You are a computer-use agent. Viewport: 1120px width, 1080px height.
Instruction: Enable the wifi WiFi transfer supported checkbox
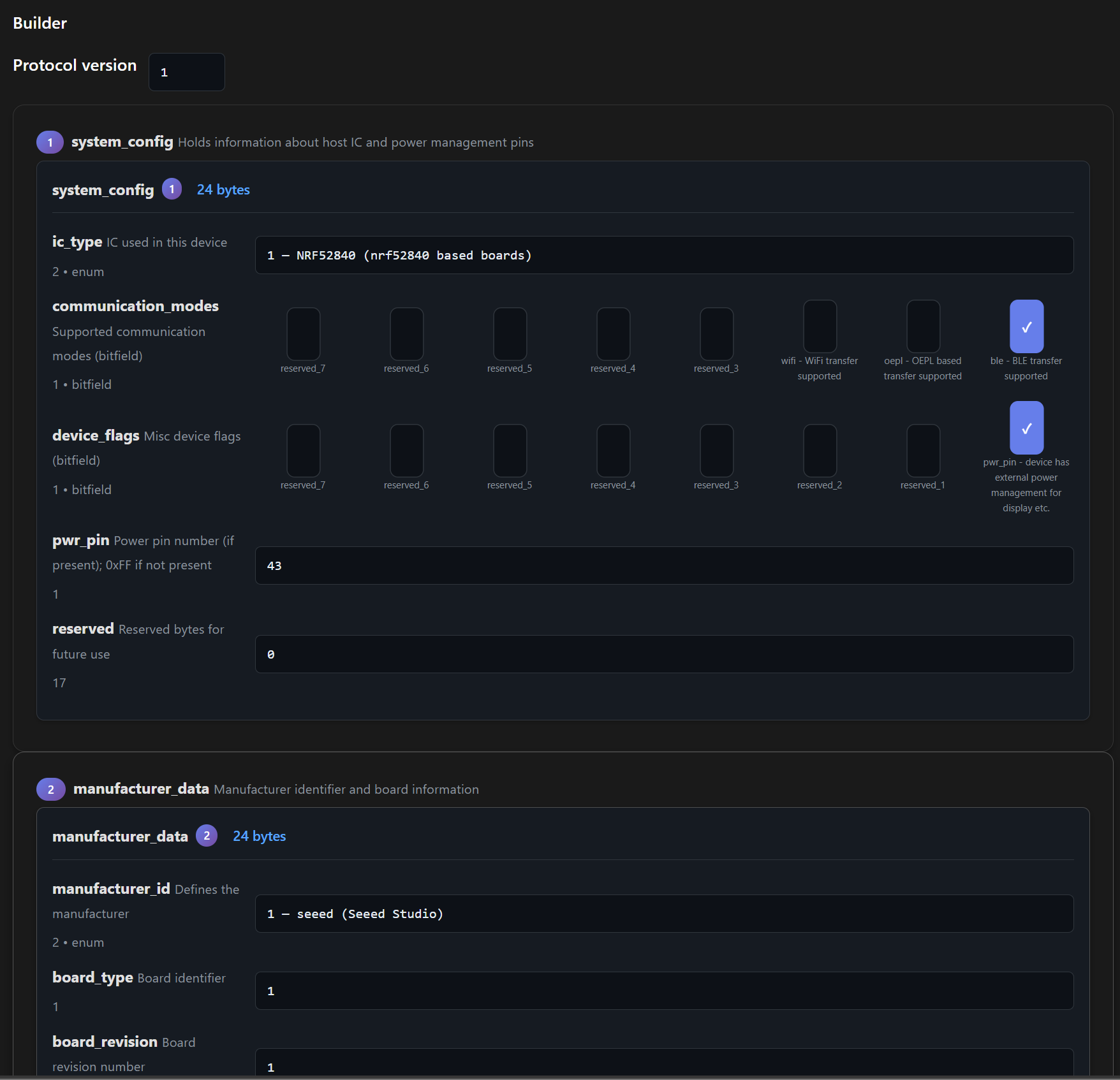(820, 326)
